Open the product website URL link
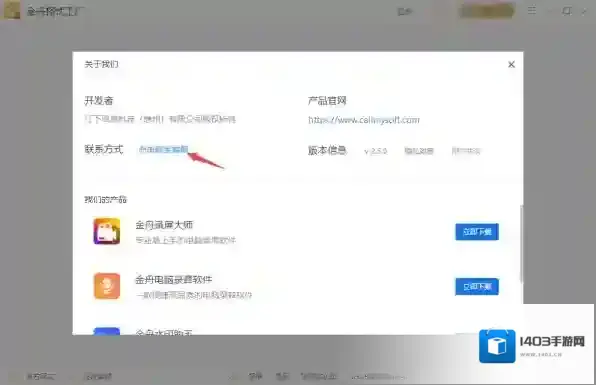The image size is (596, 385). pos(364,120)
